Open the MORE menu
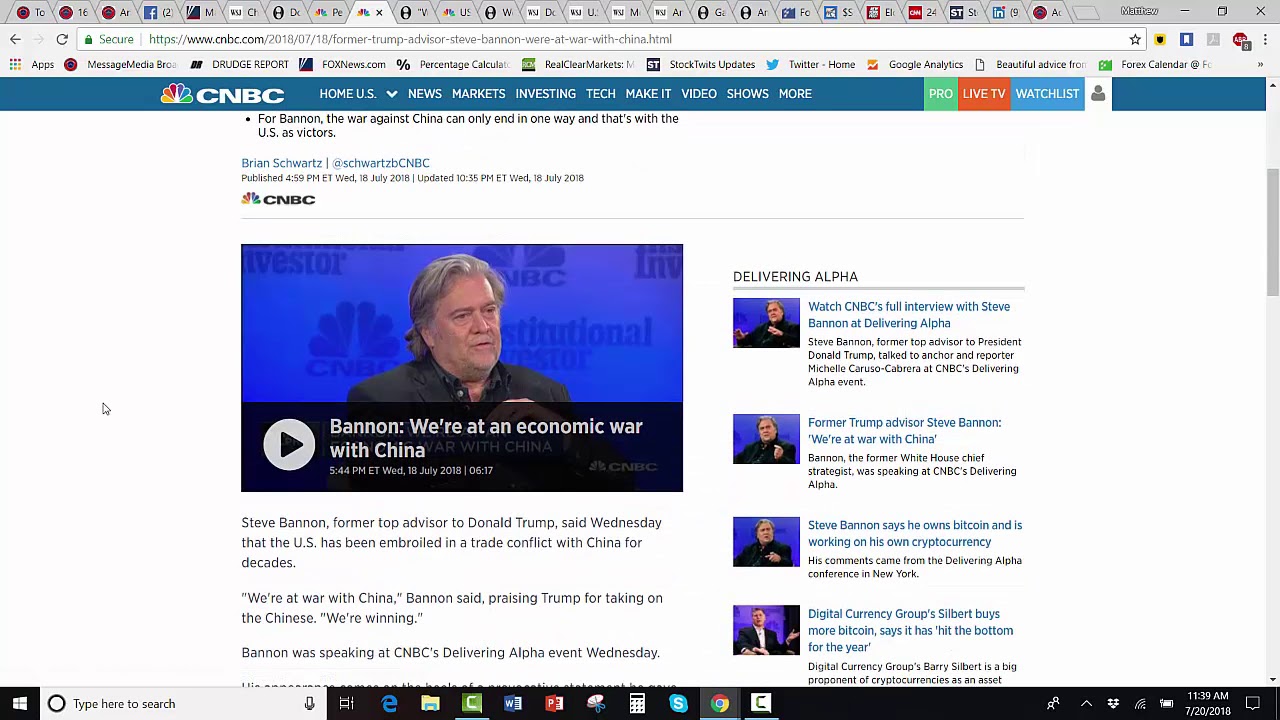 (795, 94)
